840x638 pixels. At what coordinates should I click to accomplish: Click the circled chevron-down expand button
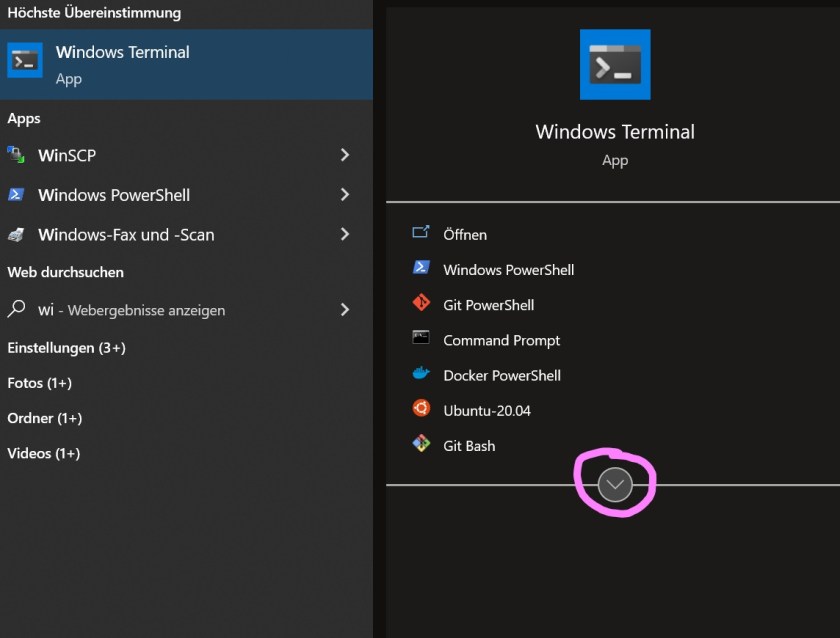pos(615,485)
